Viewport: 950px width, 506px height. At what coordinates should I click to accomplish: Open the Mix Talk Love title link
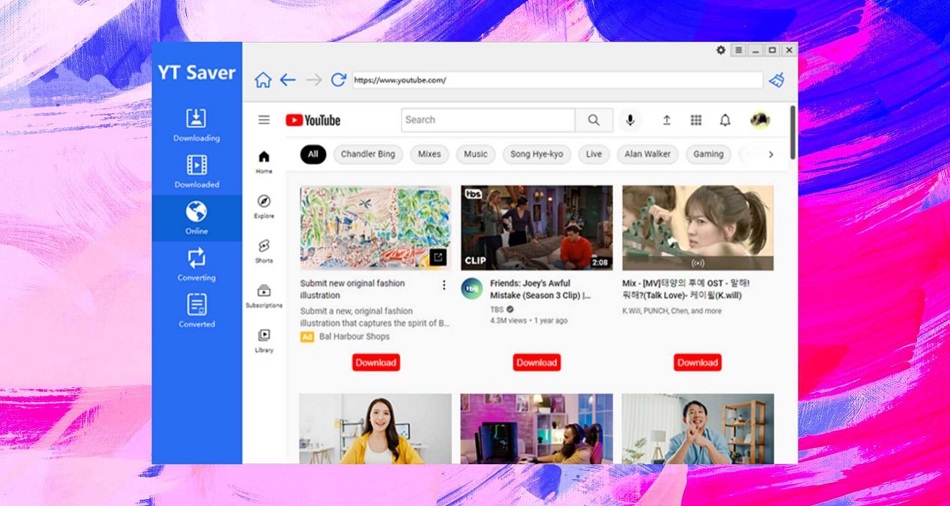coord(686,289)
